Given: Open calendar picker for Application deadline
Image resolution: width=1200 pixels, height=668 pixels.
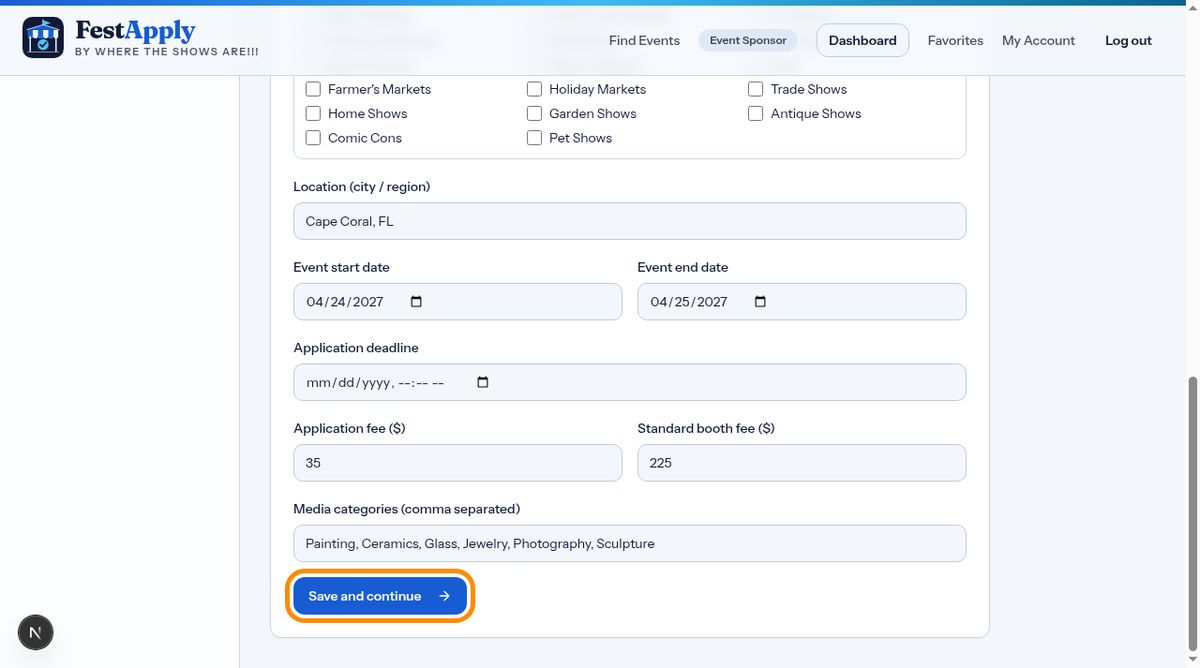Looking at the screenshot, I should click(483, 382).
